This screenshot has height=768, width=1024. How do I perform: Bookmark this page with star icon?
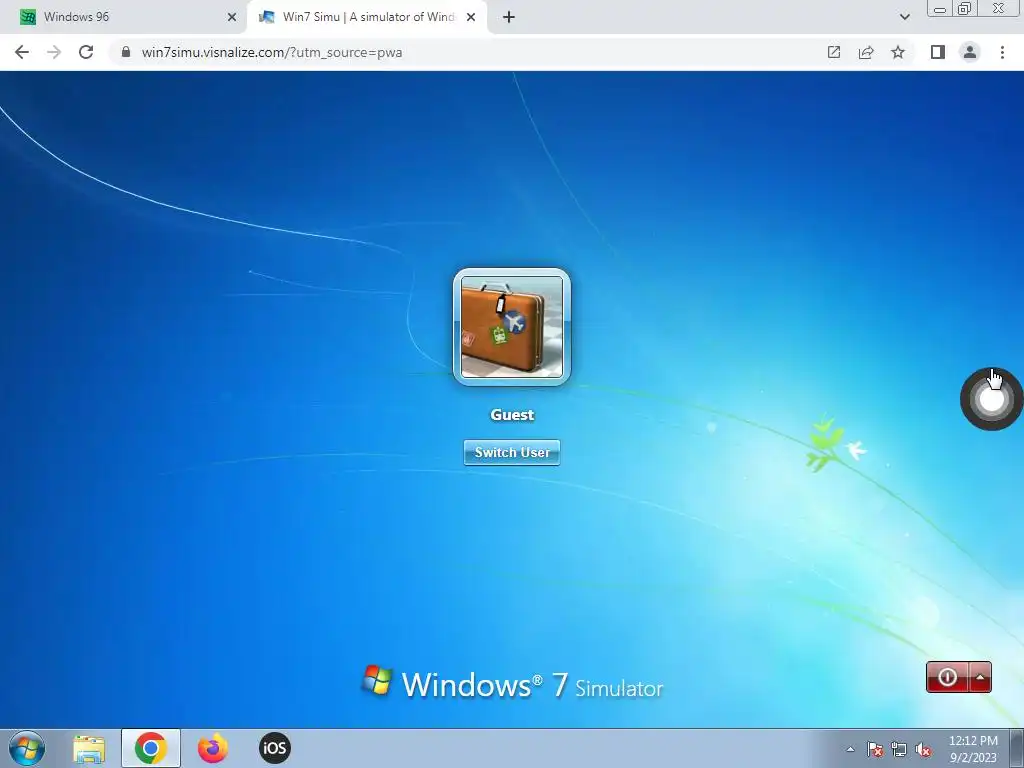click(898, 52)
